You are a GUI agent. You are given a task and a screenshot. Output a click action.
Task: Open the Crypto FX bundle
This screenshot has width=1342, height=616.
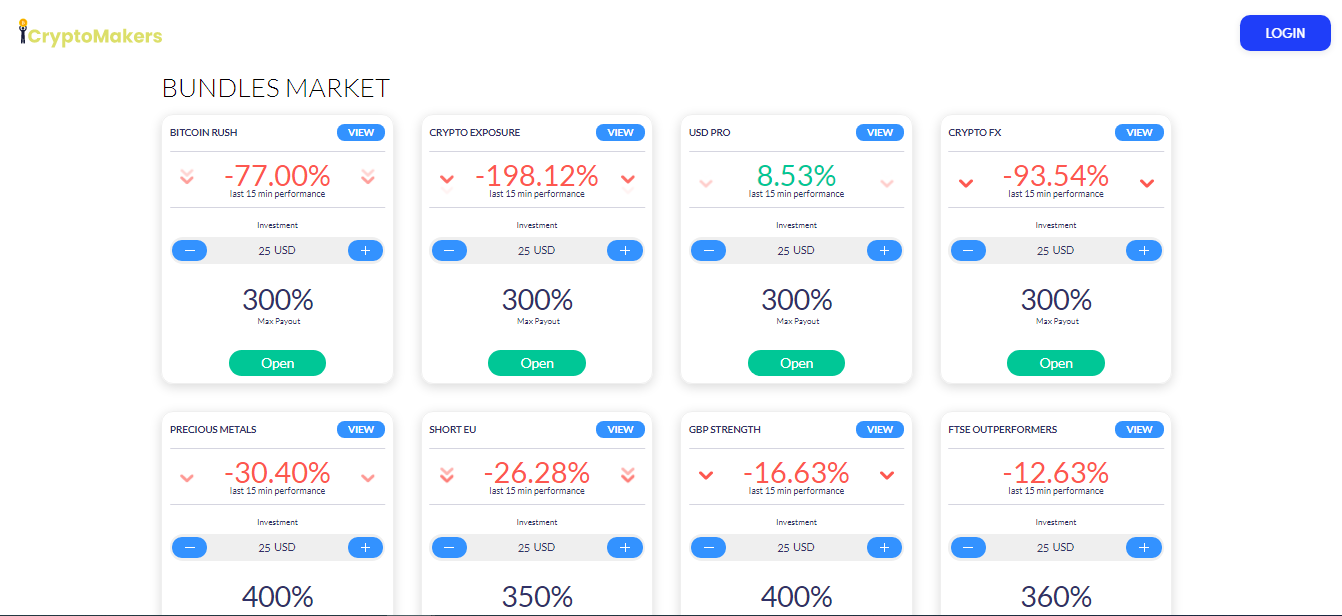pos(1056,363)
